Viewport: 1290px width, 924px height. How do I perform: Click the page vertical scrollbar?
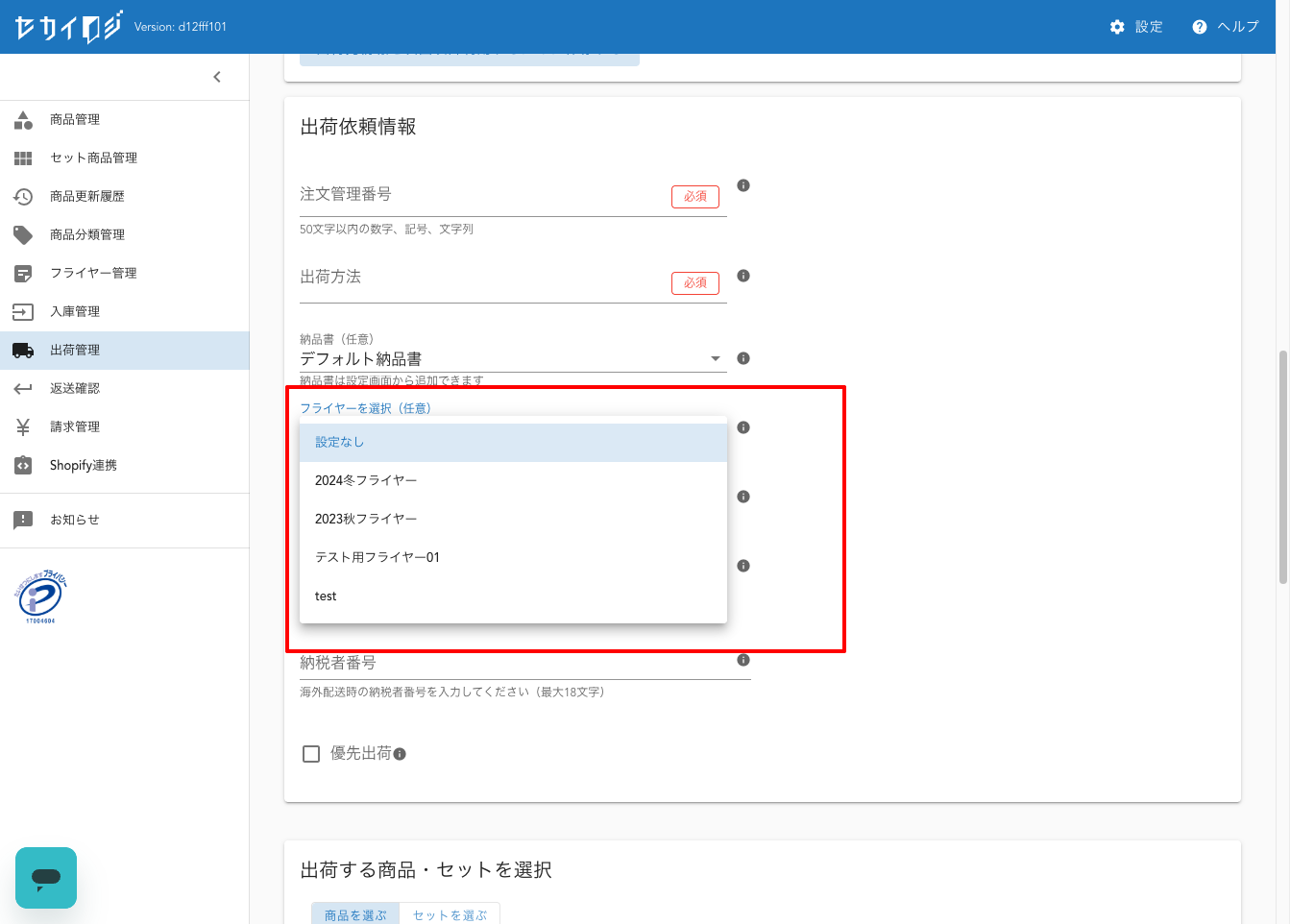[1282, 467]
